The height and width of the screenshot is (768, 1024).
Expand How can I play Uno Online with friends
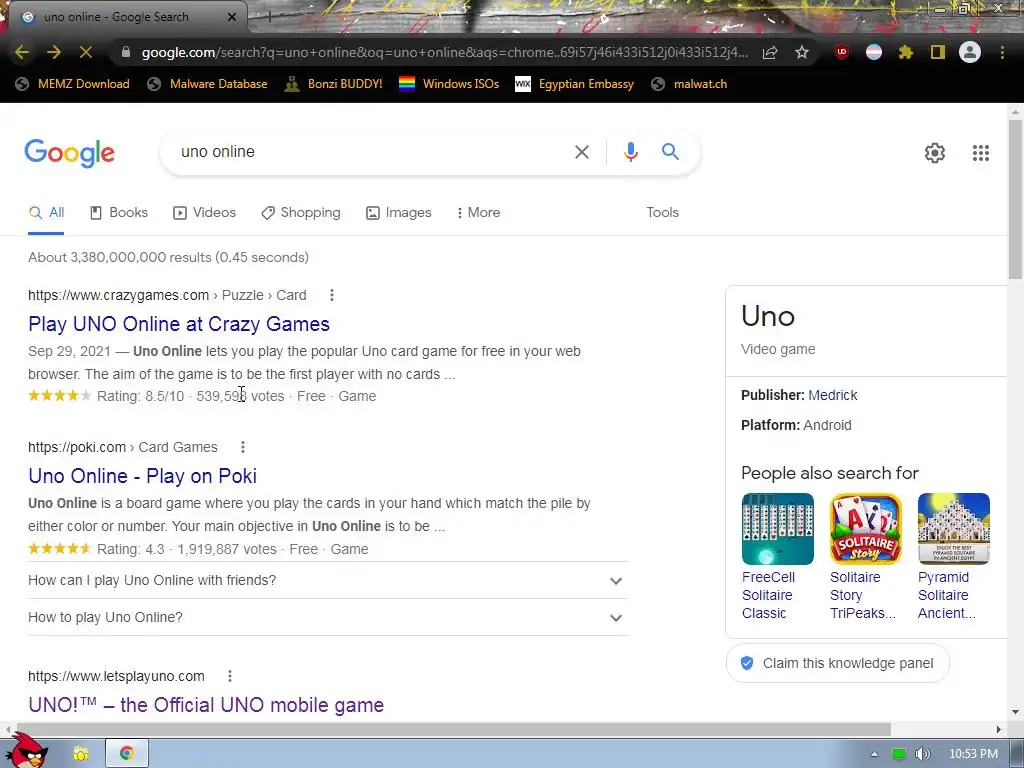coord(328,580)
